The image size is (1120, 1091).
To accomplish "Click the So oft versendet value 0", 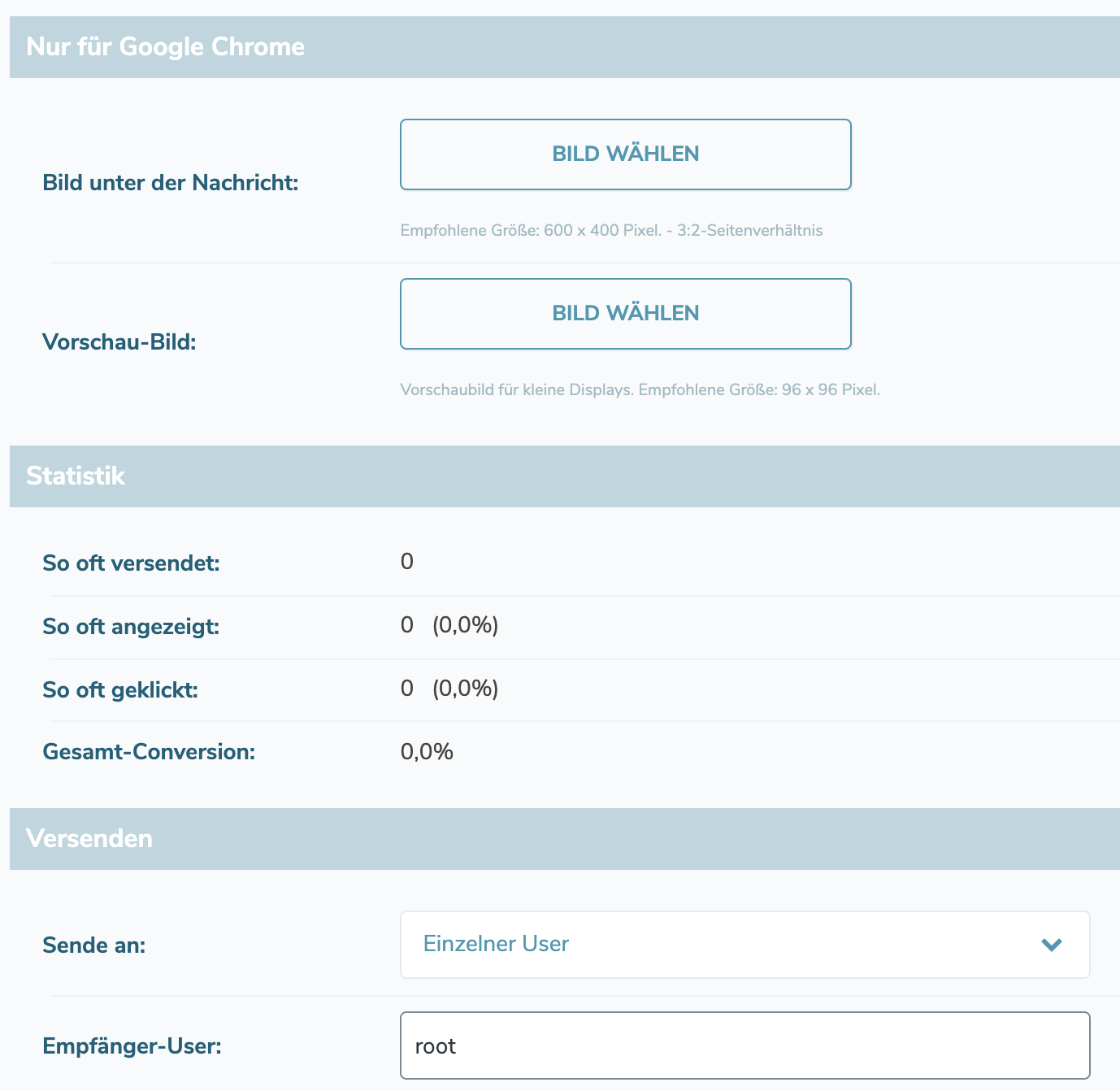I will click(x=407, y=562).
